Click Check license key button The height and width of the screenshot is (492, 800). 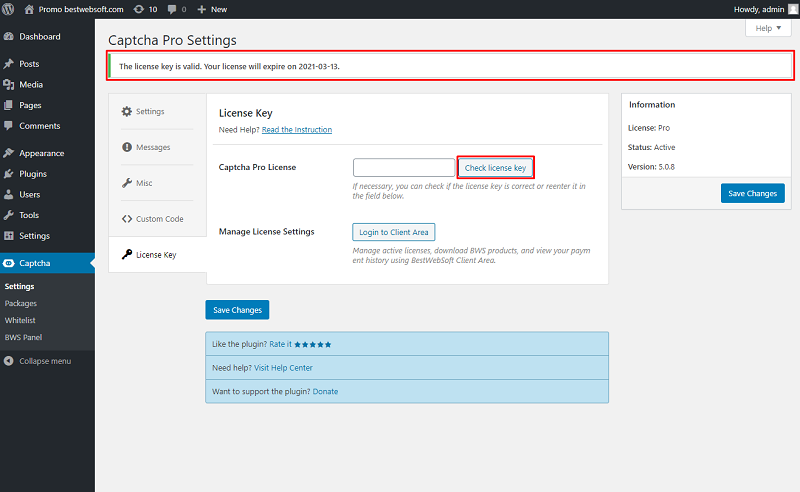click(495, 167)
